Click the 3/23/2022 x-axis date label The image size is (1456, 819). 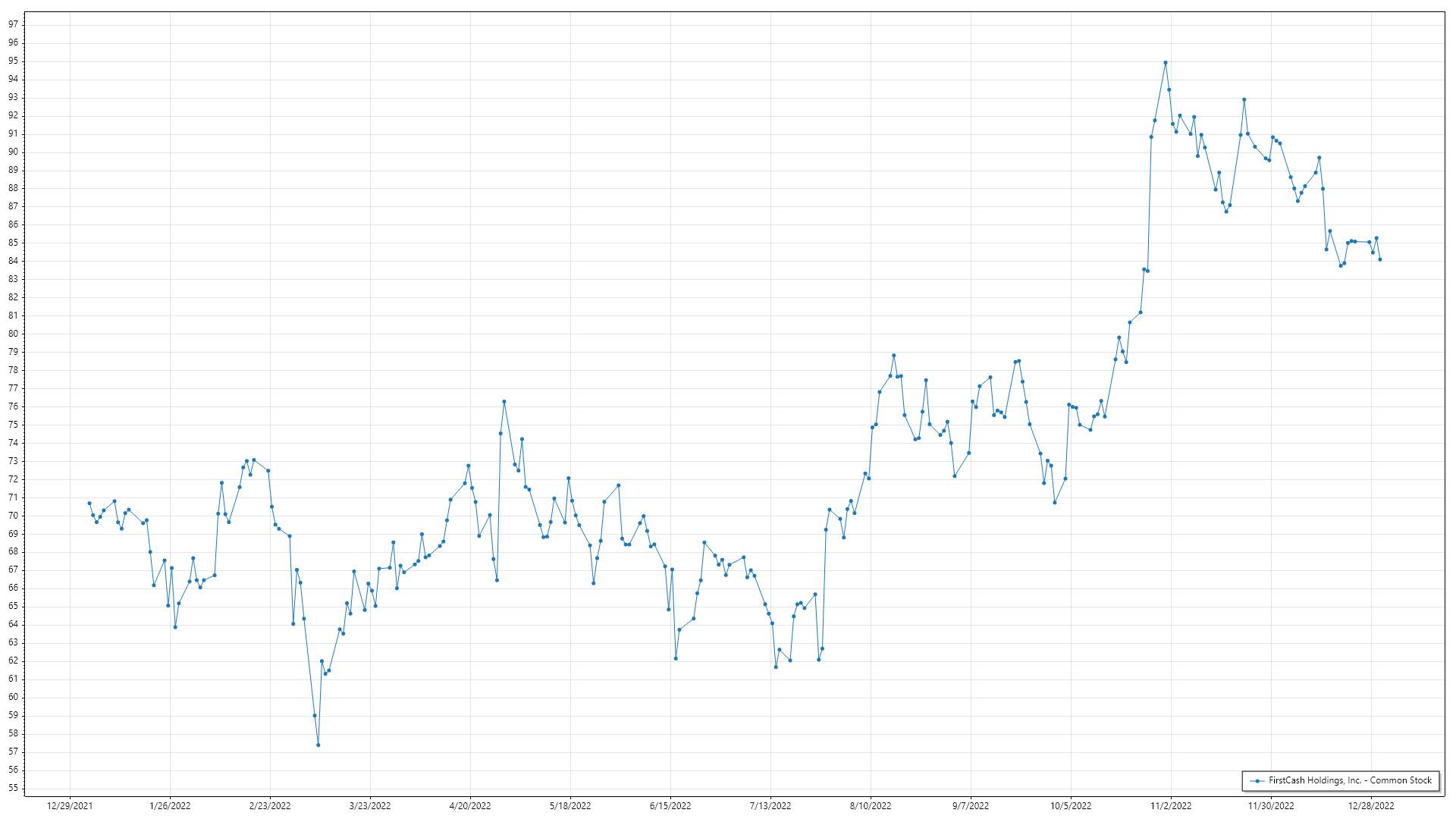[370, 806]
